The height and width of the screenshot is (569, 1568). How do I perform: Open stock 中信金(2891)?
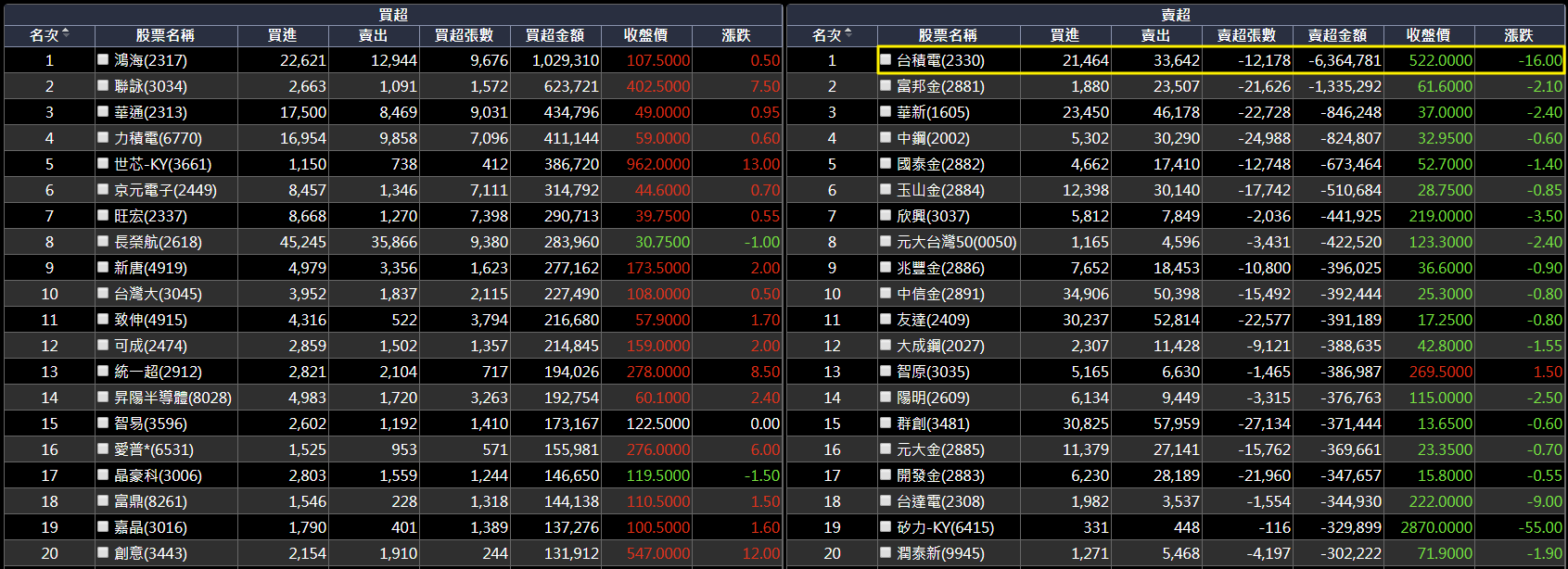point(940,294)
